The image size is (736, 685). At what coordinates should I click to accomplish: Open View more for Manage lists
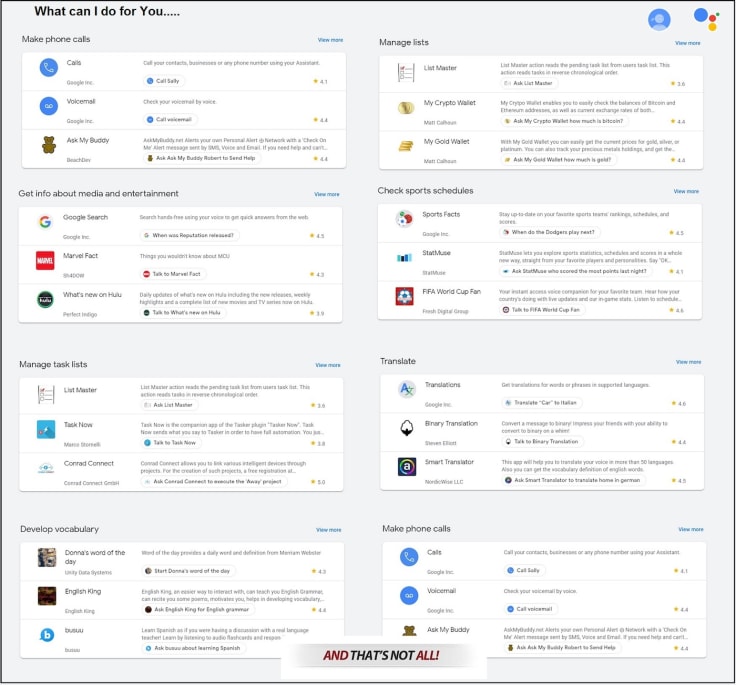[688, 43]
